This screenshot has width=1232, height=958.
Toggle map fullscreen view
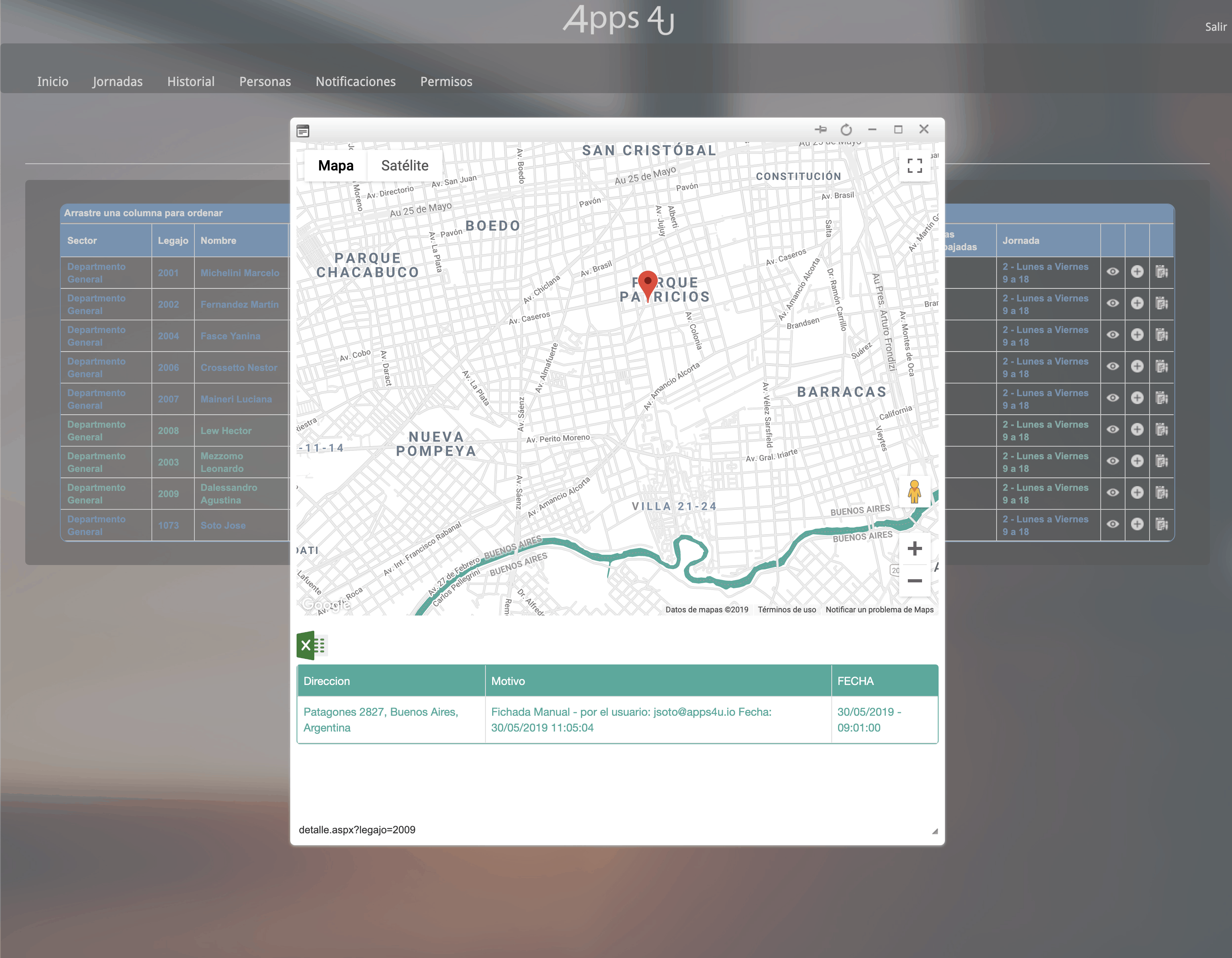(915, 165)
